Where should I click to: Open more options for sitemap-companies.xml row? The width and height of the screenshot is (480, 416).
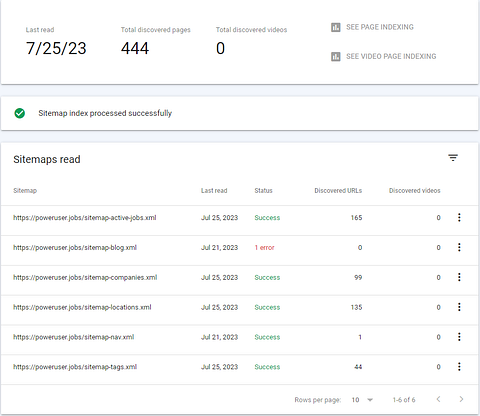point(459,277)
